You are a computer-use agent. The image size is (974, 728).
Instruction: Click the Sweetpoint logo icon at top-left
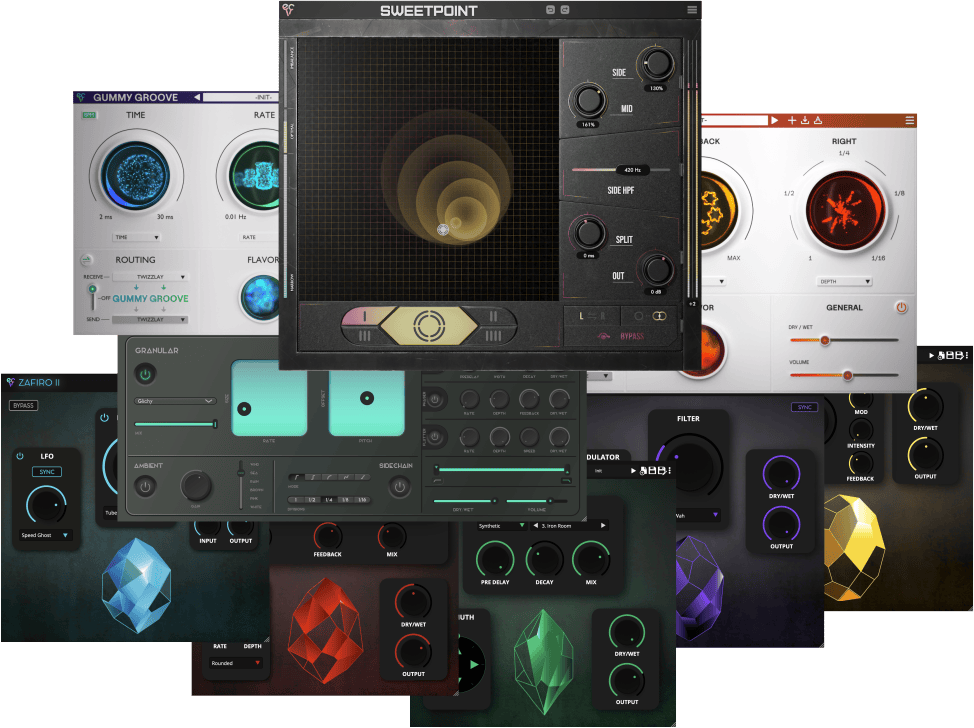288,10
